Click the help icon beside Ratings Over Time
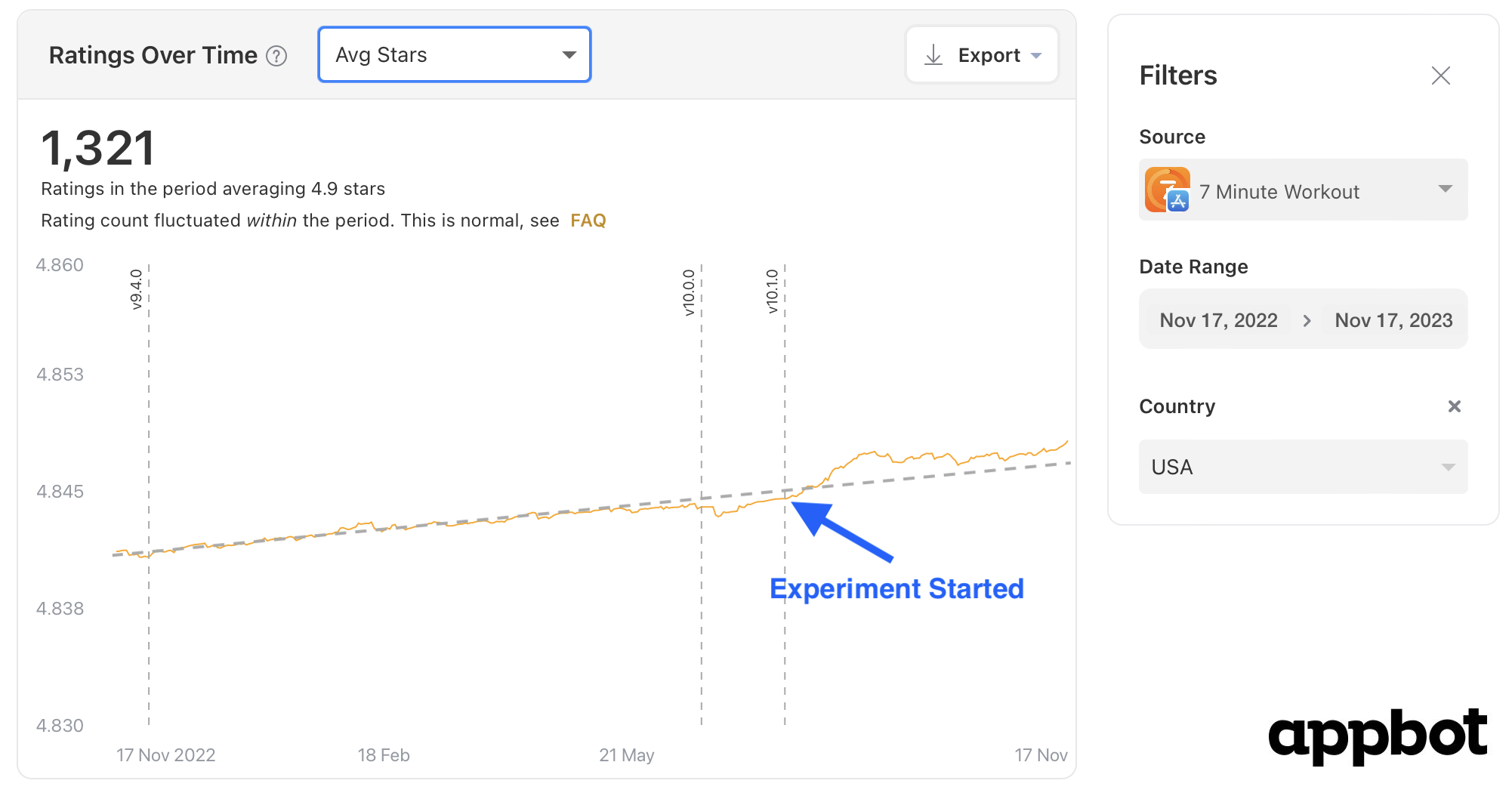Viewport: 1512px width, 796px height. click(x=277, y=56)
